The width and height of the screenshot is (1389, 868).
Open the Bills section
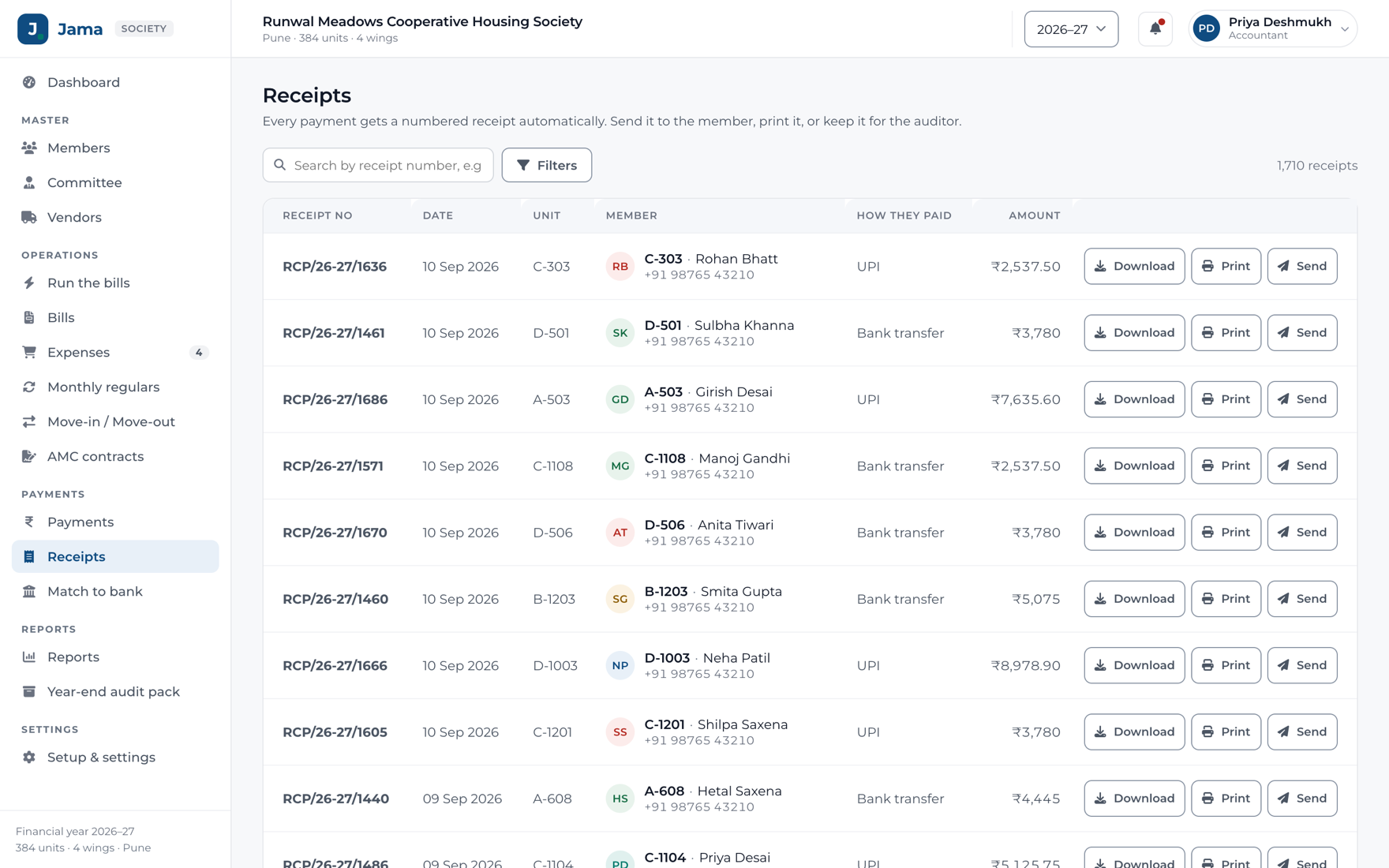(x=115, y=317)
